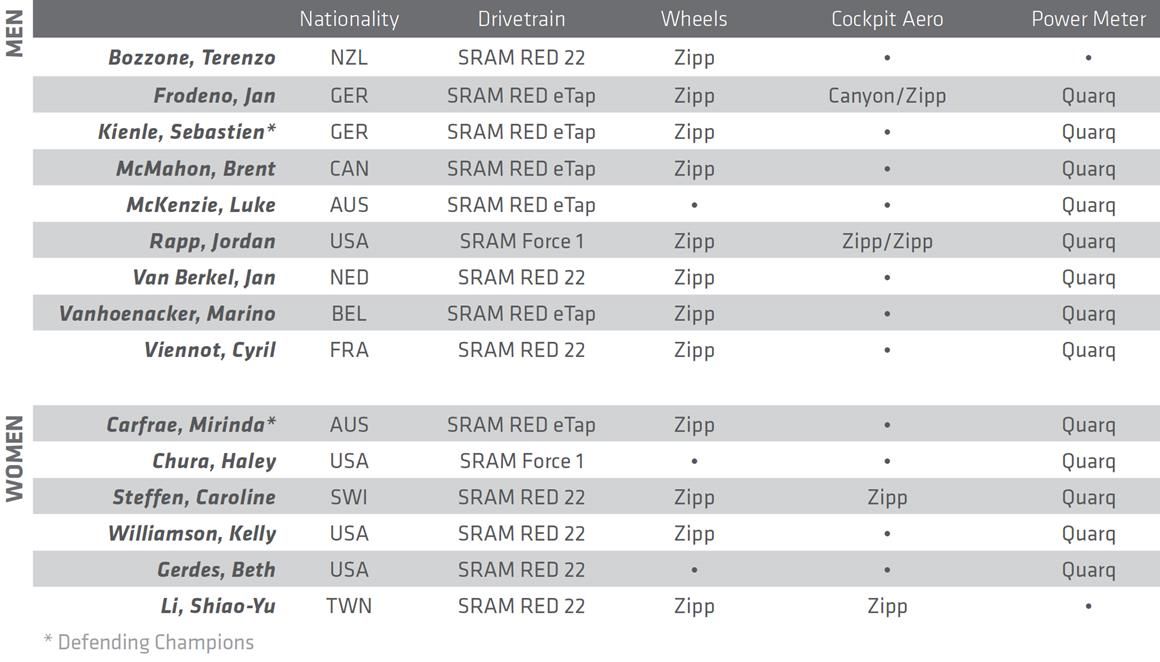Click the Nationality column header

[x=348, y=19]
